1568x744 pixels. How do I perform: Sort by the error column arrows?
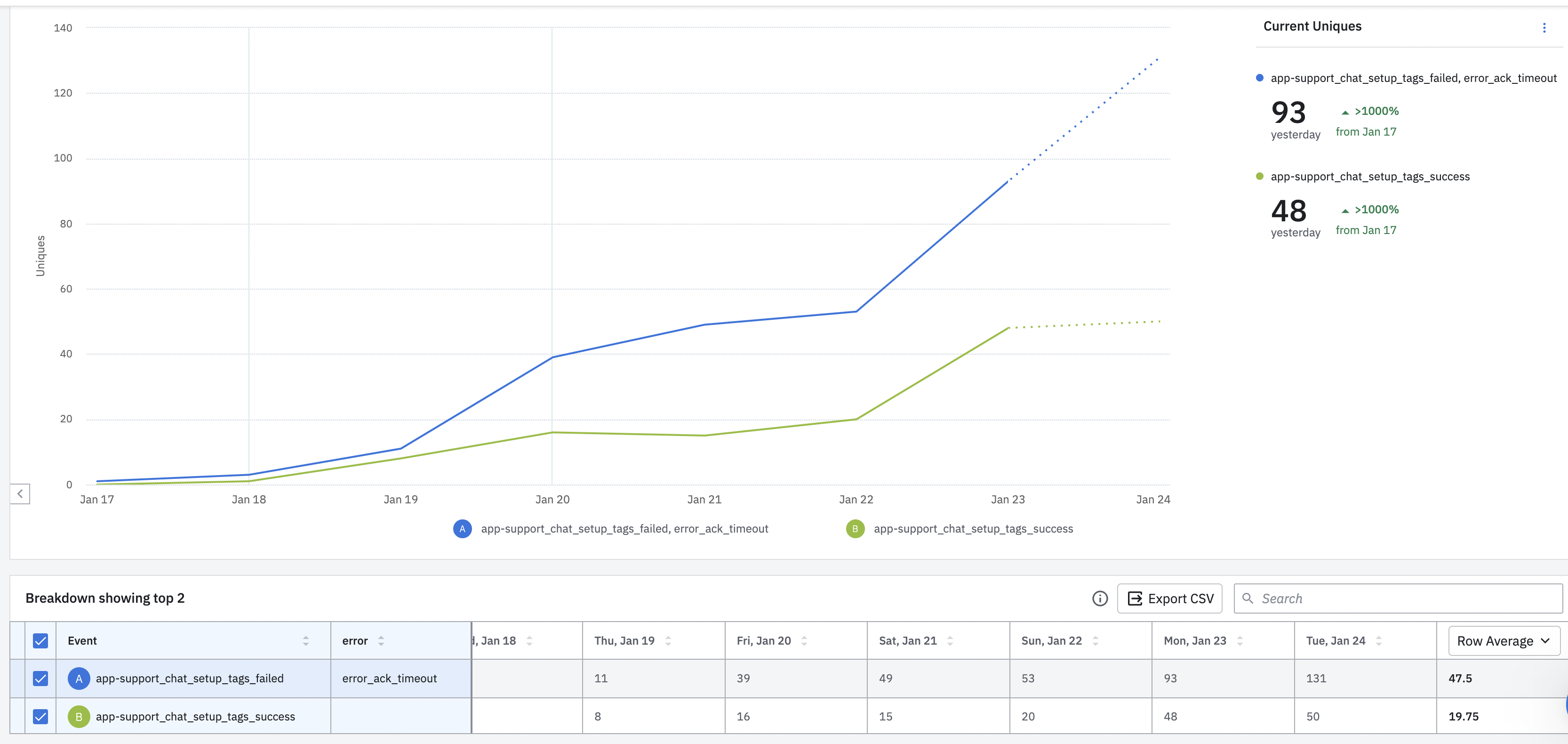[381, 640]
